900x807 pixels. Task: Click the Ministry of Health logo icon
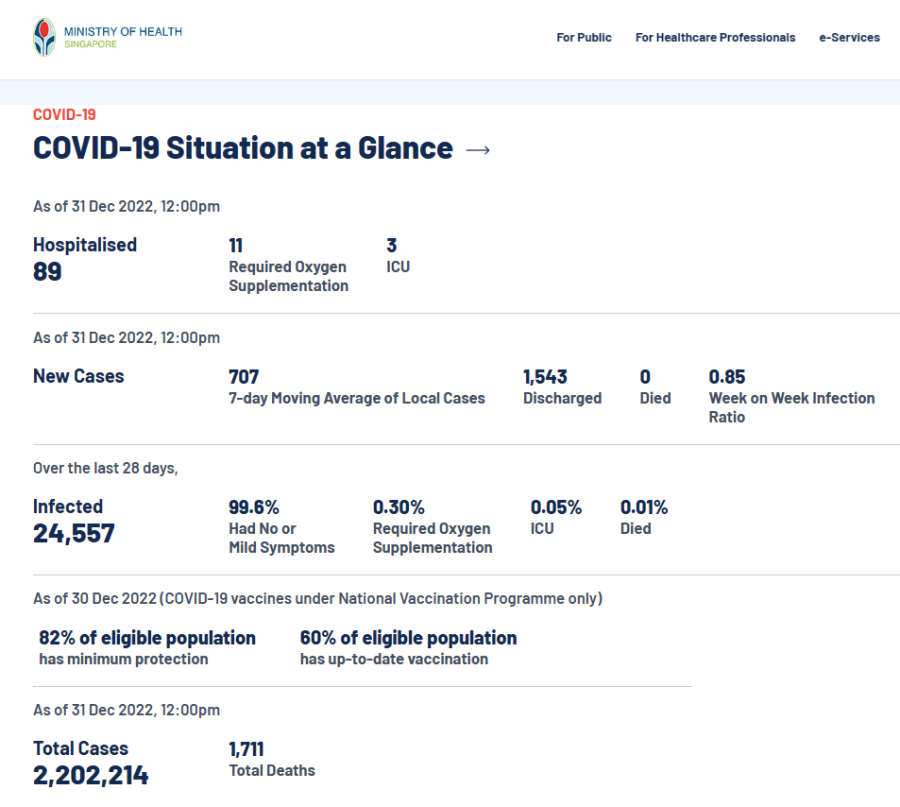coord(44,37)
